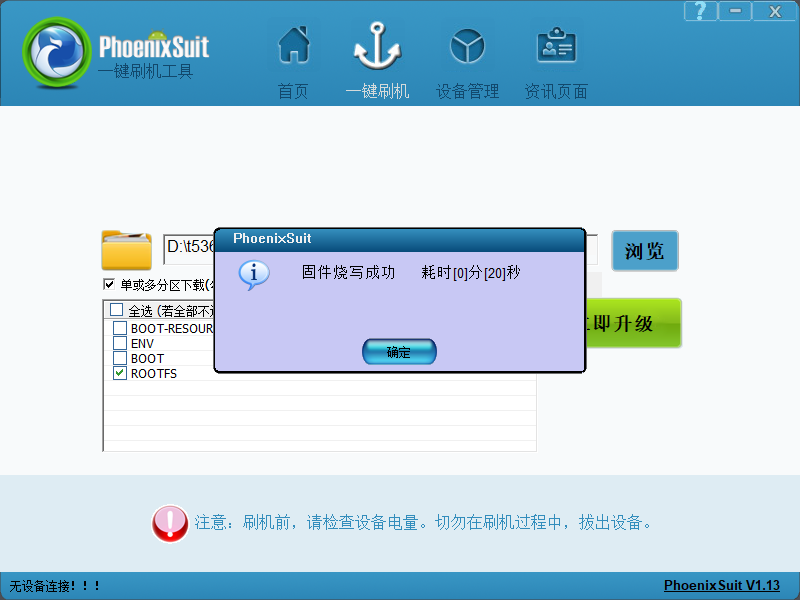Open the news page icon
Image resolution: width=800 pixels, height=600 pixels.
pyautogui.click(x=556, y=47)
